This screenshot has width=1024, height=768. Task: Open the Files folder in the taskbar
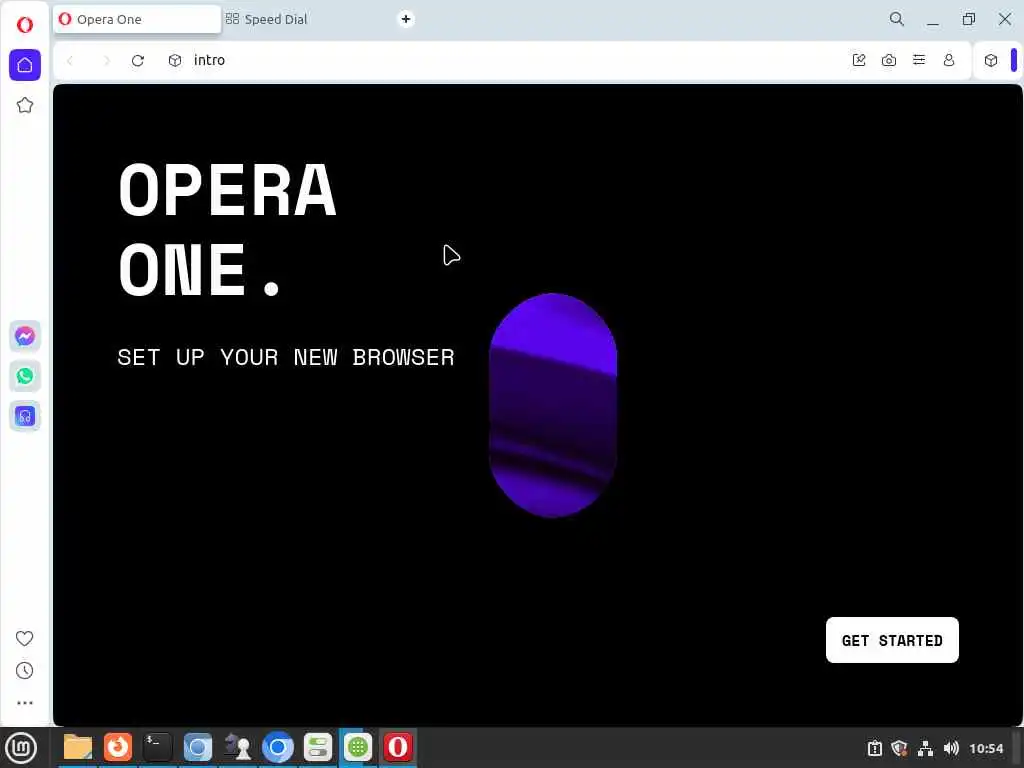tap(78, 747)
